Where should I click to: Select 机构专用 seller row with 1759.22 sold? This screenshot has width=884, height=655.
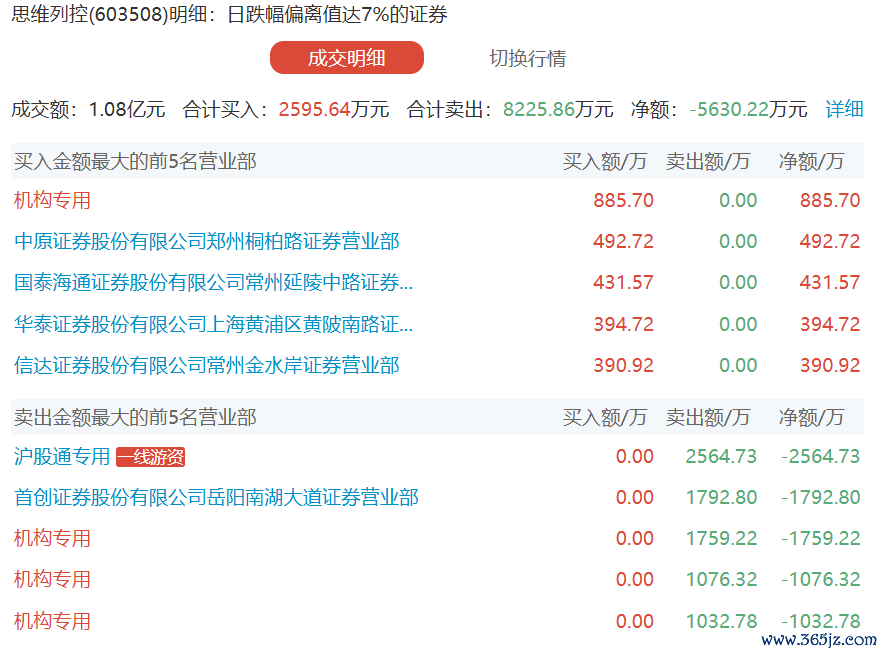coord(52,538)
